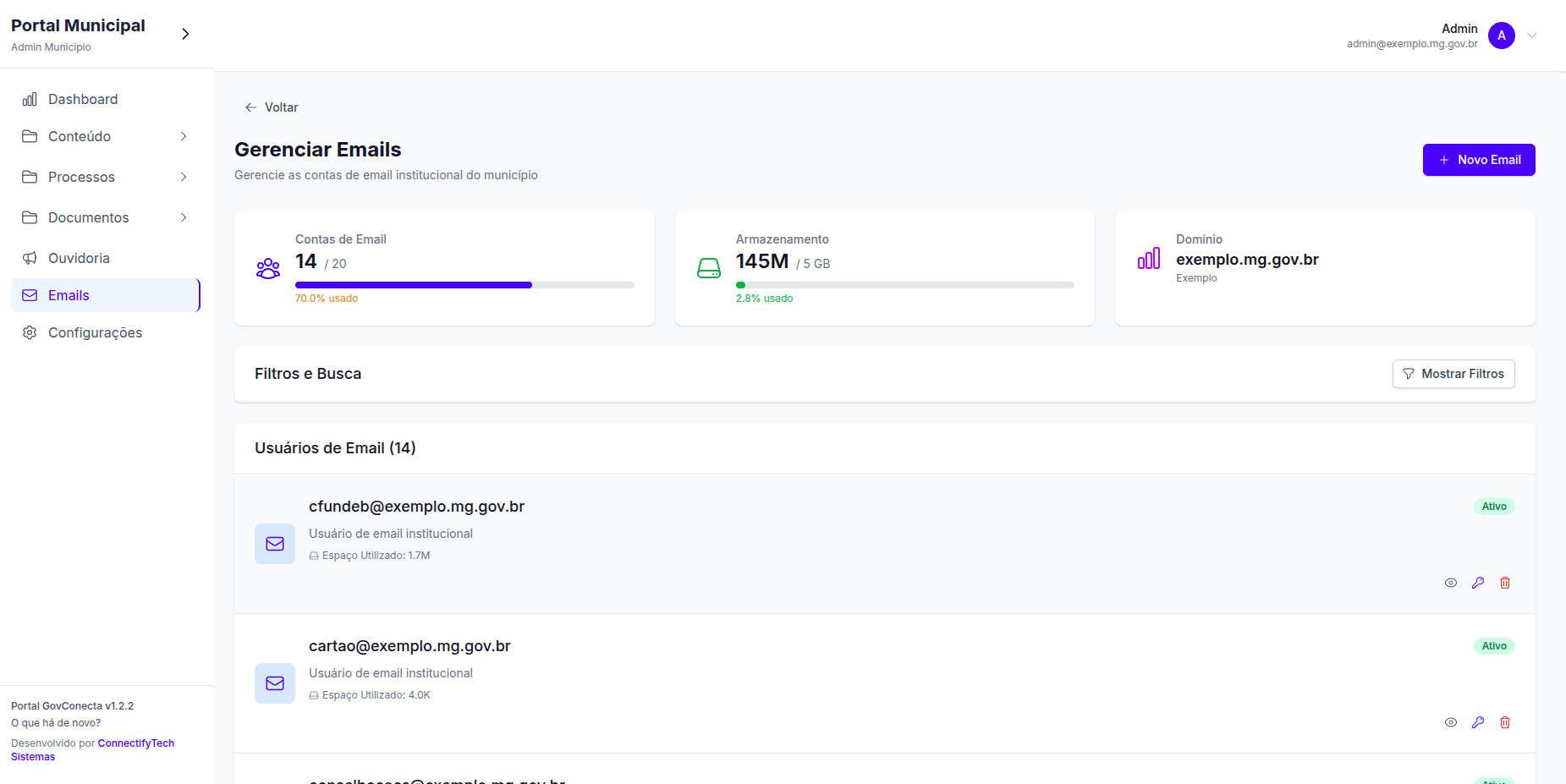This screenshot has height=784, width=1566.
Task: Click the key icon for cartao account
Action: (1478, 722)
